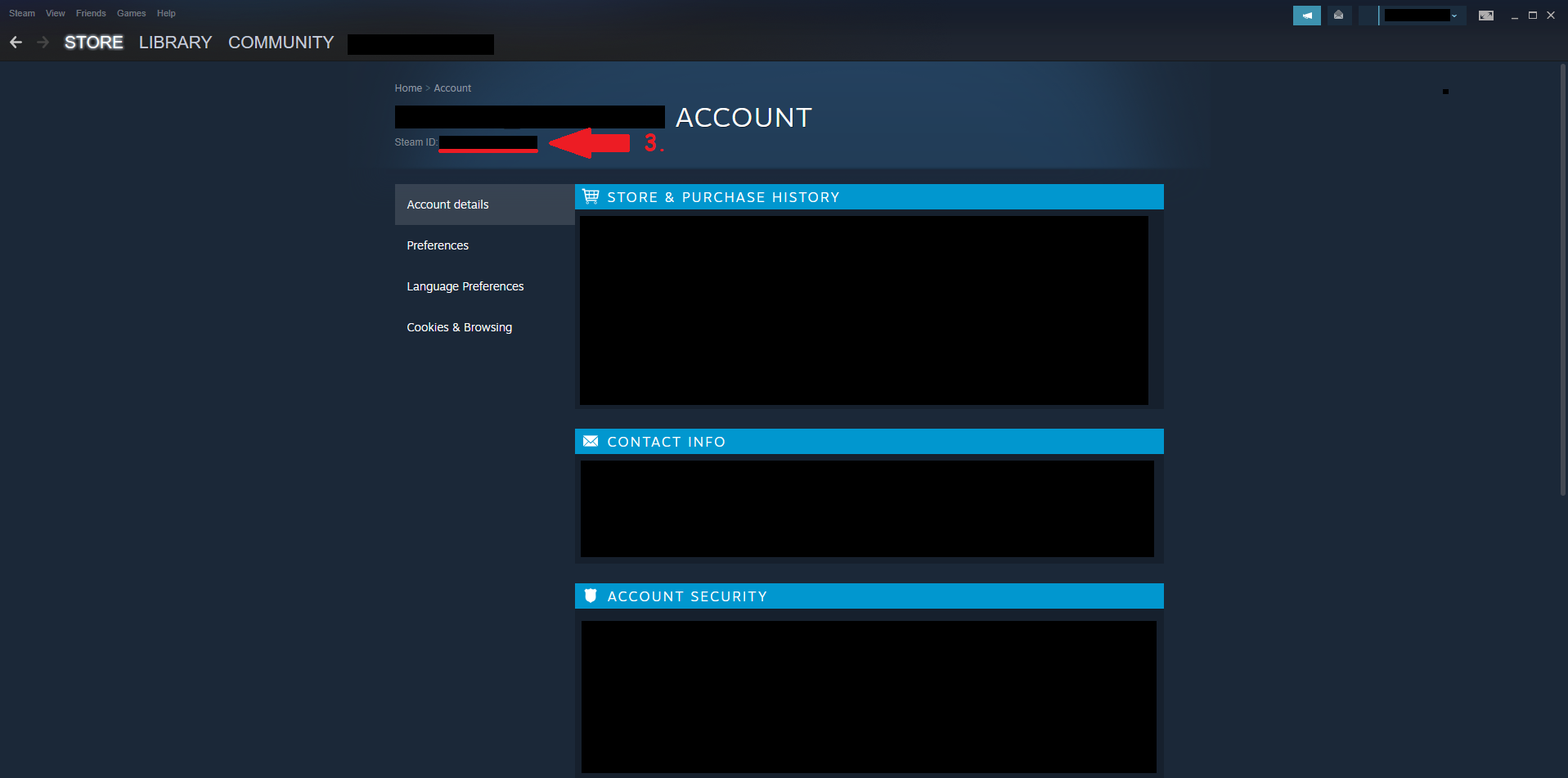Click the announcements megaphone icon

point(1306,16)
